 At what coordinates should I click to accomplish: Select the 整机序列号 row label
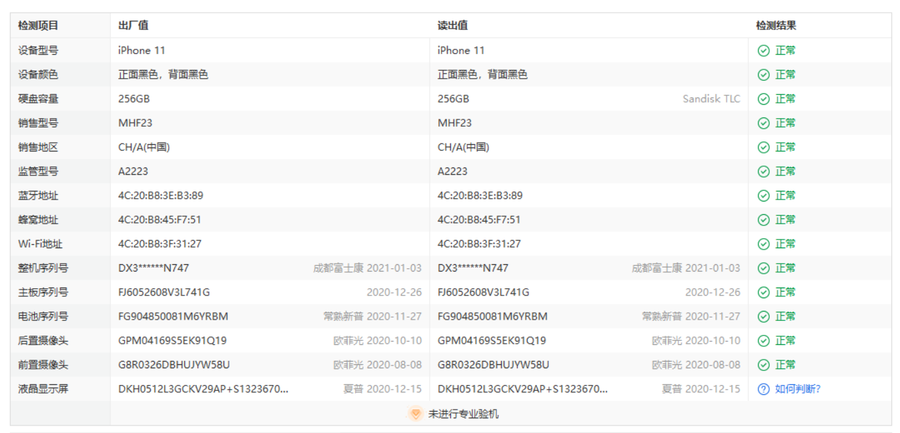(43, 268)
